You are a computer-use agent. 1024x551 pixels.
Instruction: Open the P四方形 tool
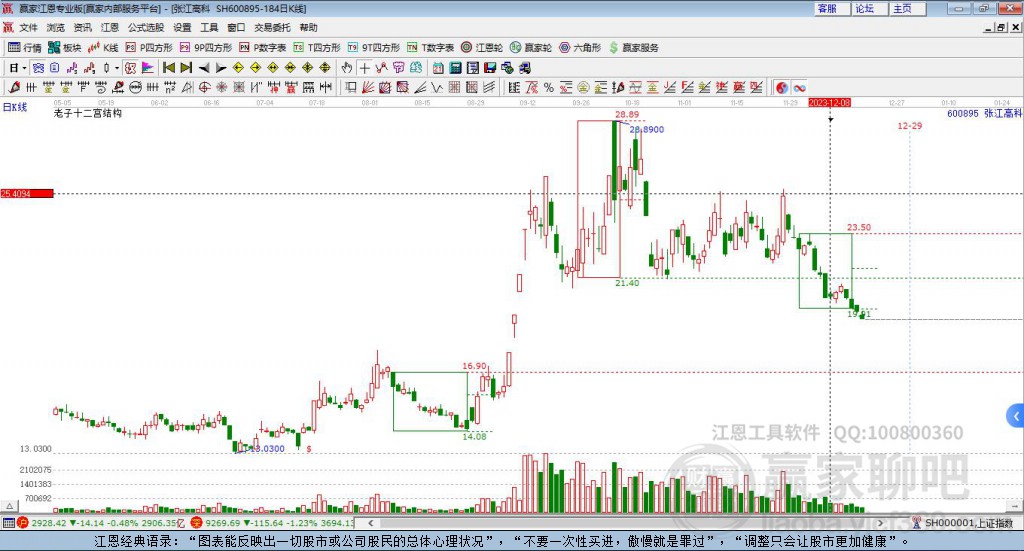tap(148, 48)
